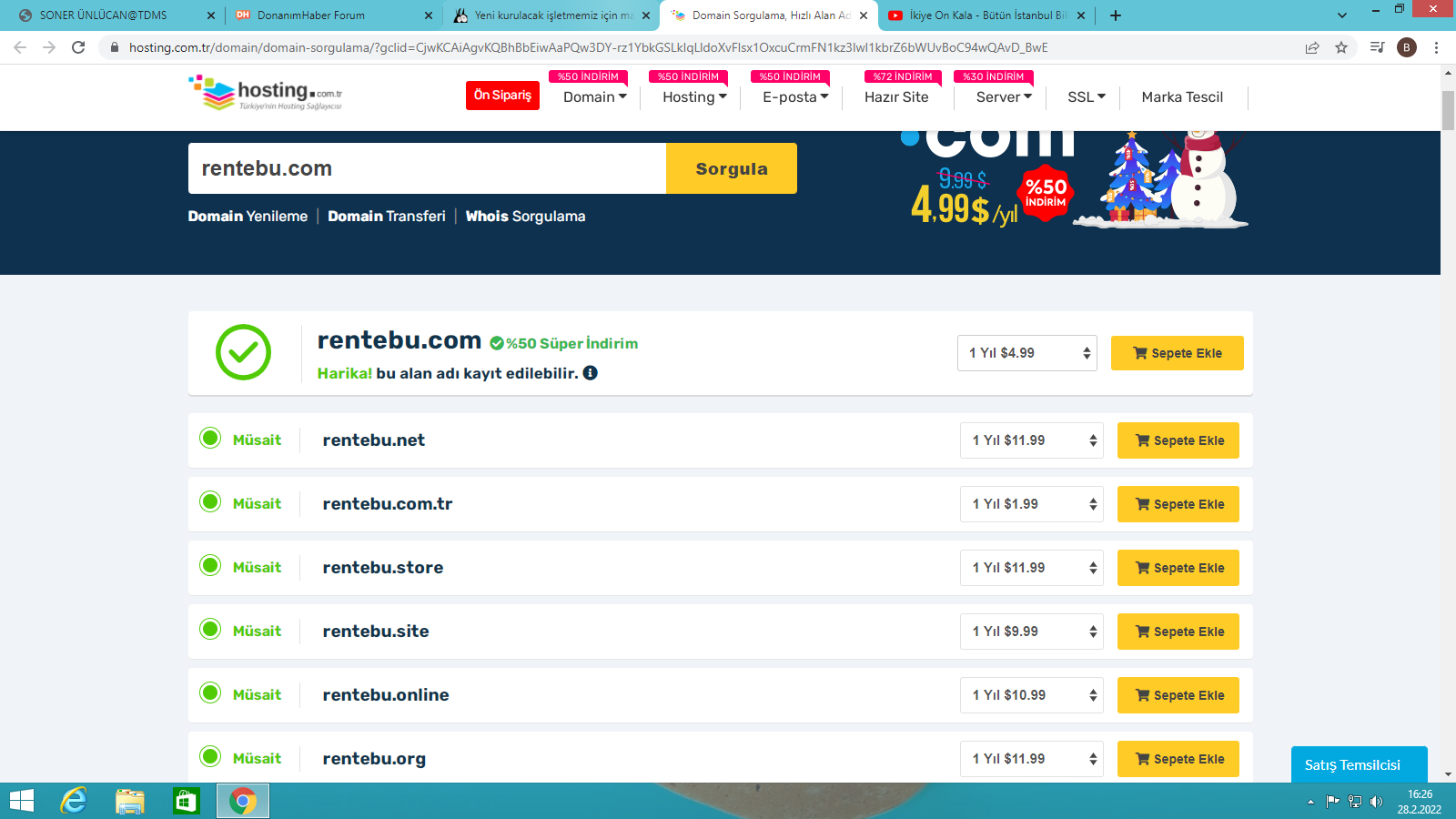This screenshot has height=819, width=1456.
Task: Add rentebu.net to cart with Sepete Ekle
Action: click(1178, 440)
